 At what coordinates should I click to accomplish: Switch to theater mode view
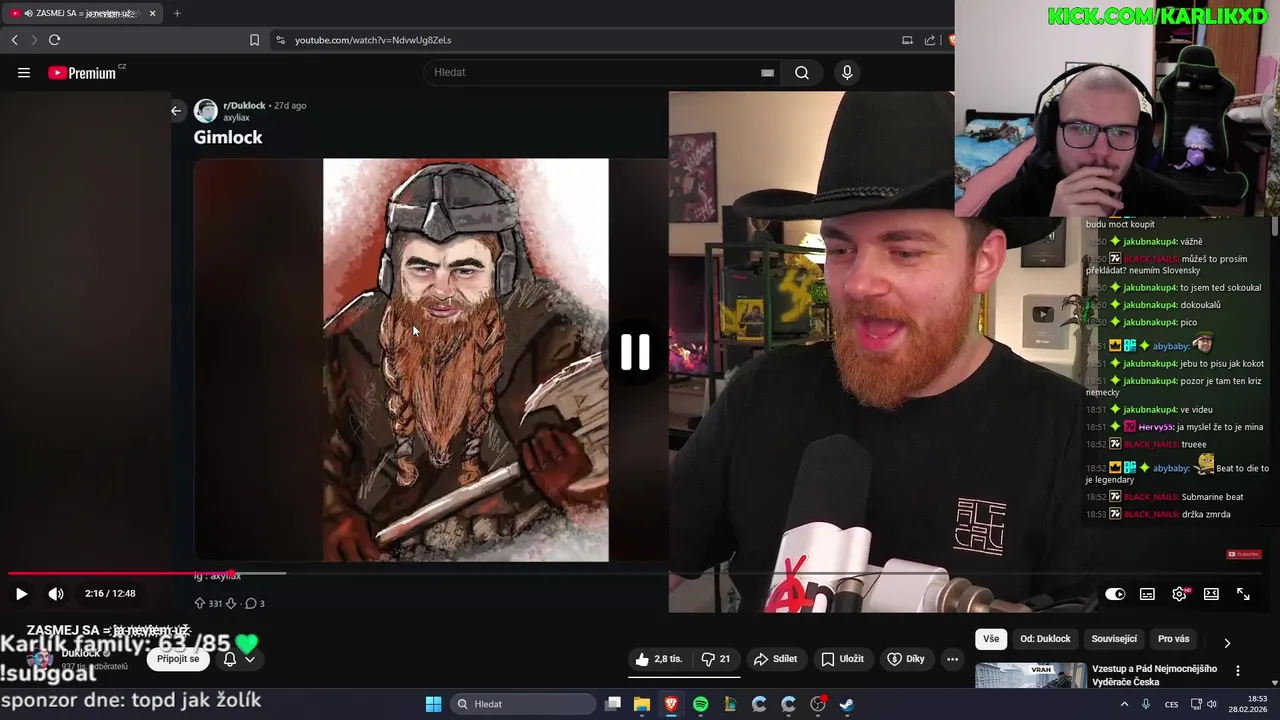(x=1211, y=594)
